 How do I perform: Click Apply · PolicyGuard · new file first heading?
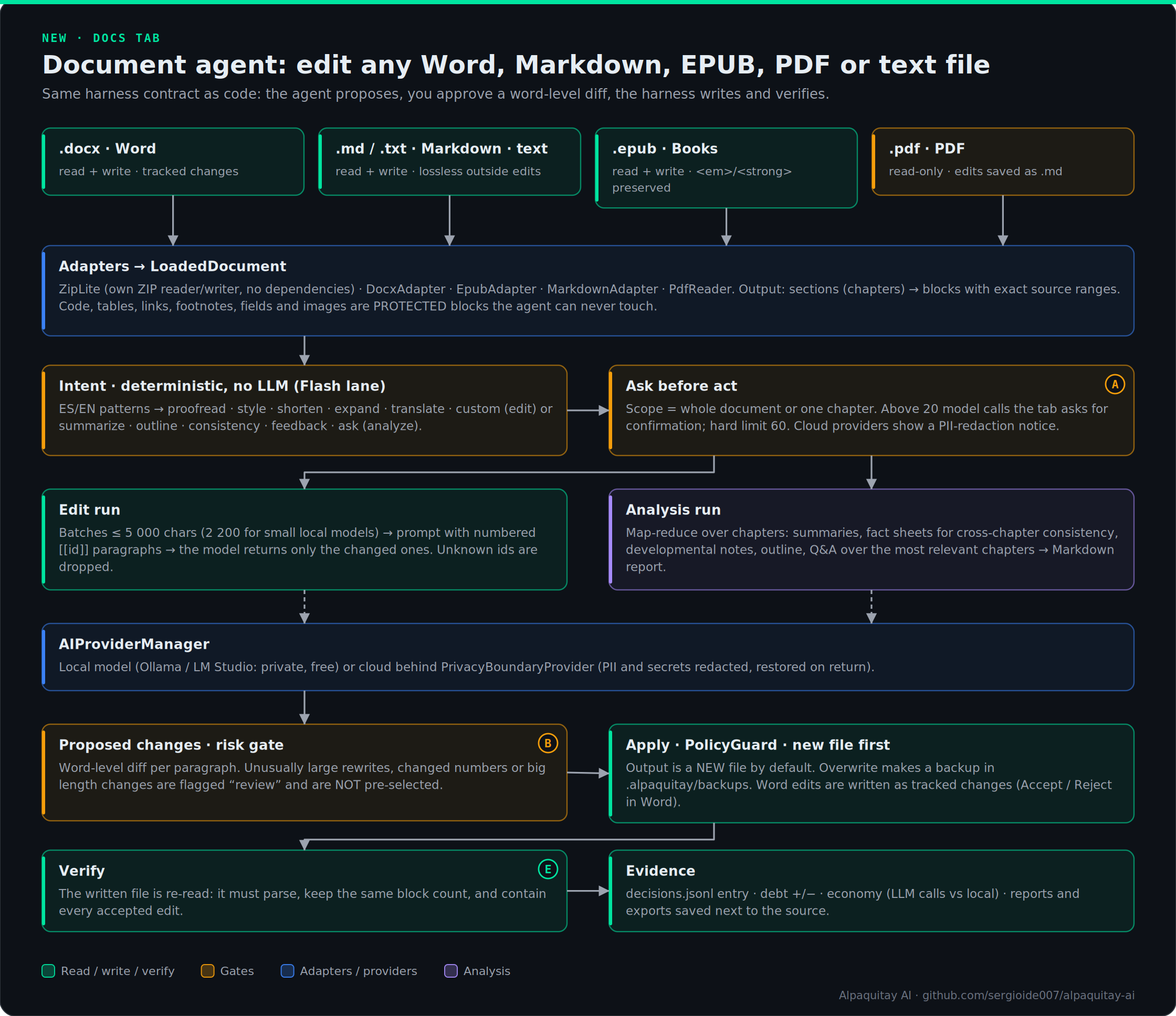coord(758,745)
